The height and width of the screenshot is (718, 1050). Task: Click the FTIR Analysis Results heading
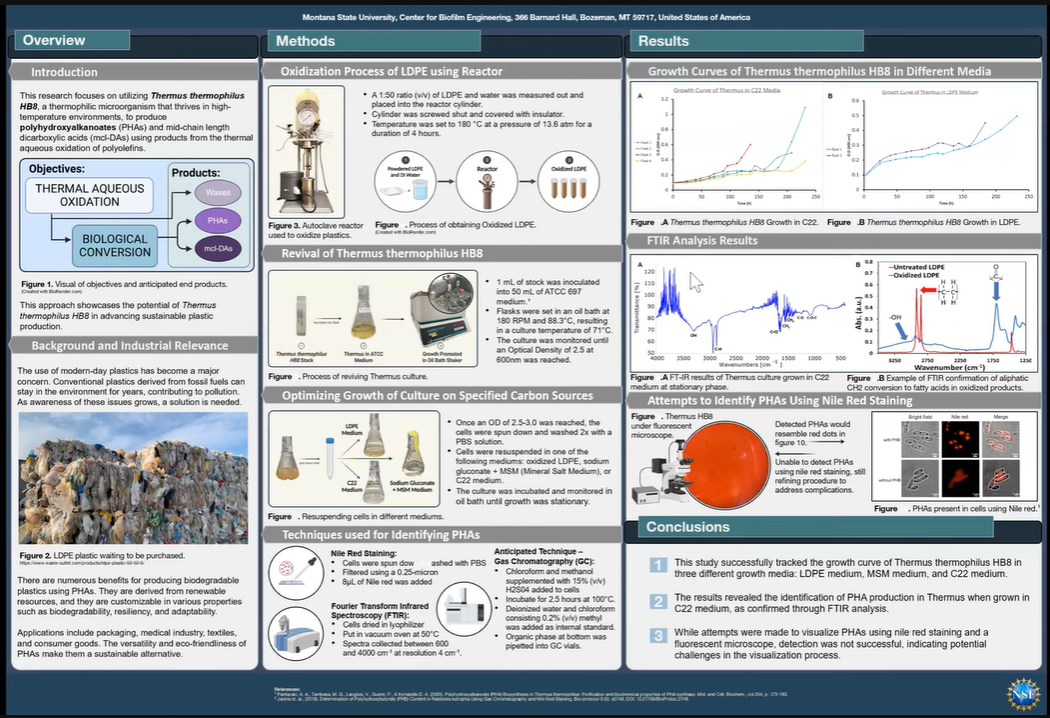tap(702, 240)
